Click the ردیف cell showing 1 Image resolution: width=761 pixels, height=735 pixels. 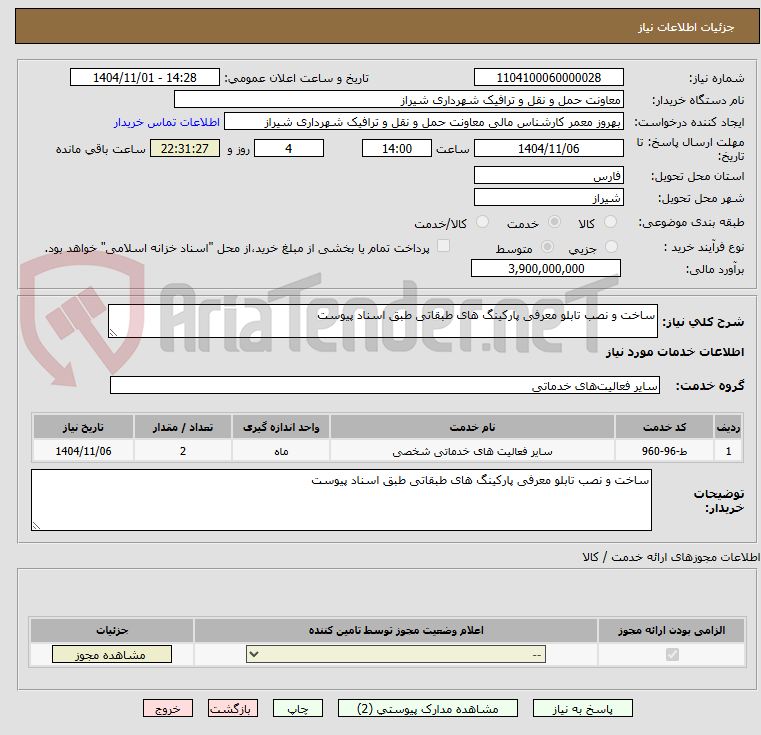(728, 451)
